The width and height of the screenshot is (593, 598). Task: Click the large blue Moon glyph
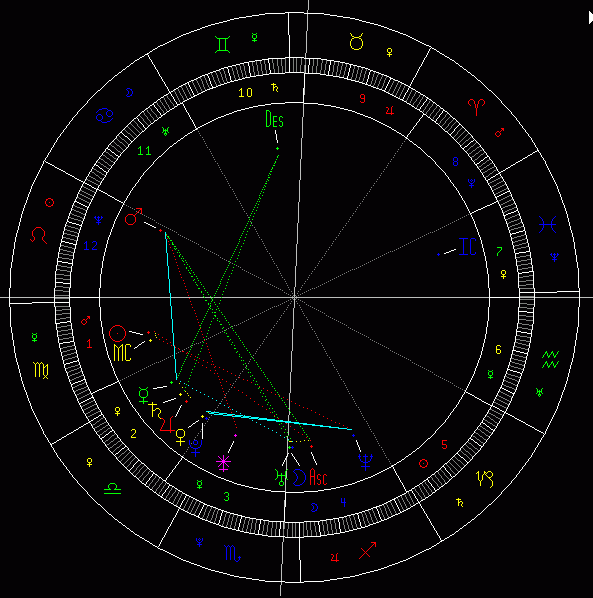pos(299,477)
